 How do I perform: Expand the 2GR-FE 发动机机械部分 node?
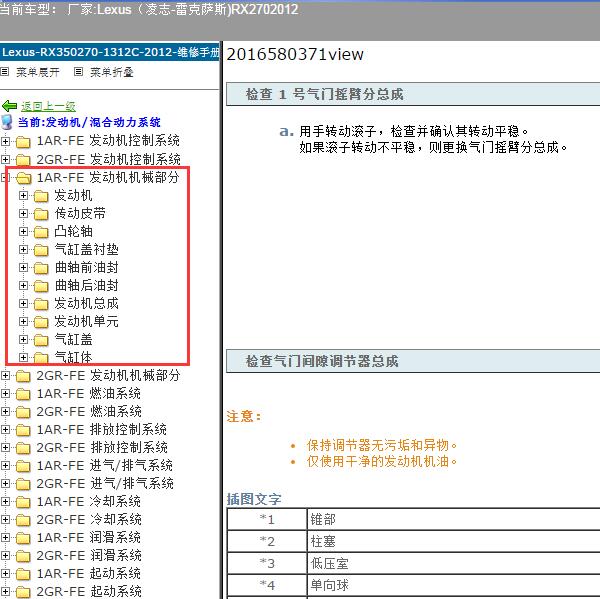coord(5,375)
